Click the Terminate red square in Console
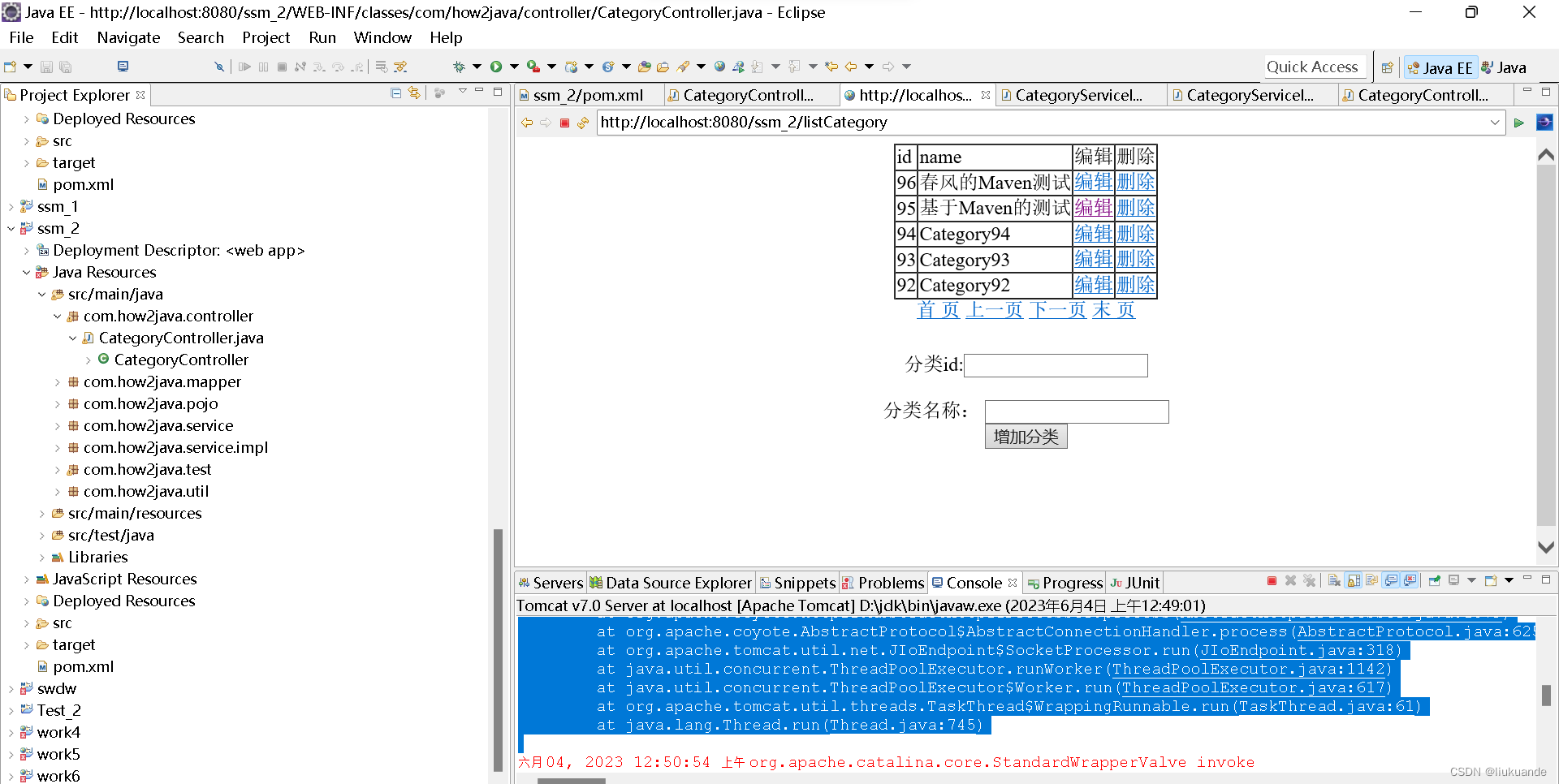 coord(1272,581)
